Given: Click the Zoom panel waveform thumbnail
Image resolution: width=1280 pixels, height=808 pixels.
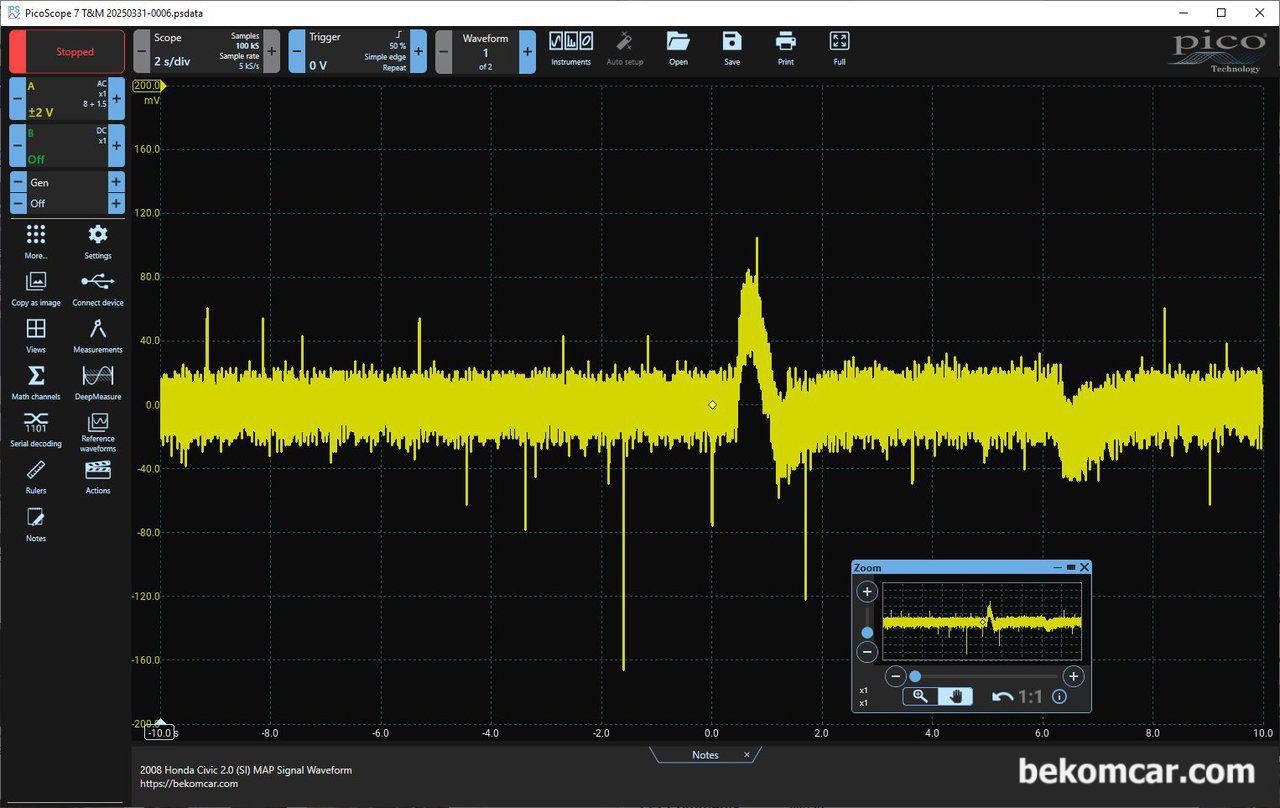Looking at the screenshot, I should (x=982, y=622).
